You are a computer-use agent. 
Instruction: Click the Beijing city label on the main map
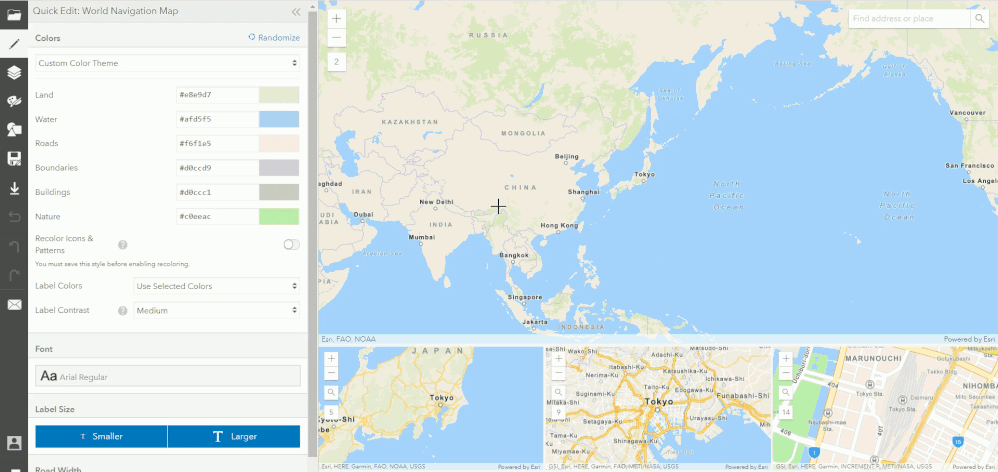tap(566, 156)
